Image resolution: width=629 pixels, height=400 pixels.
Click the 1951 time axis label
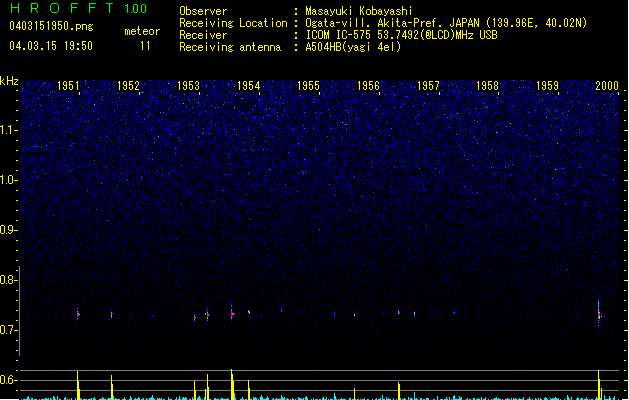point(68,85)
